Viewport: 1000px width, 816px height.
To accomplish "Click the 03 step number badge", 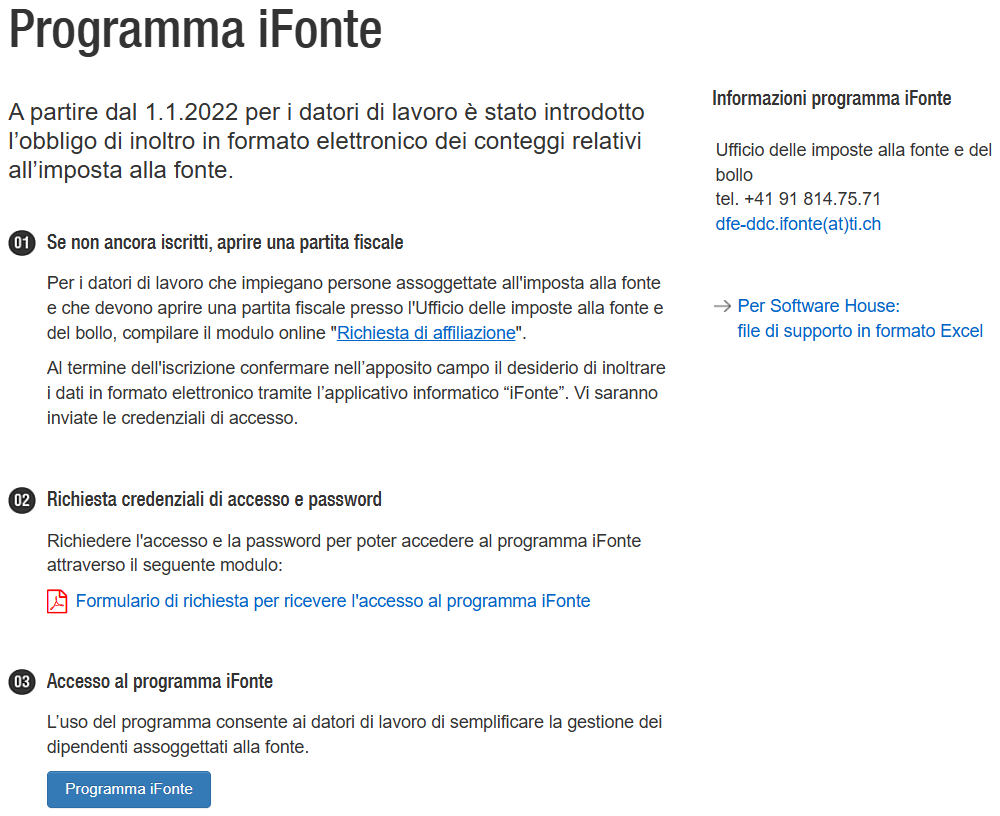I will 20,682.
